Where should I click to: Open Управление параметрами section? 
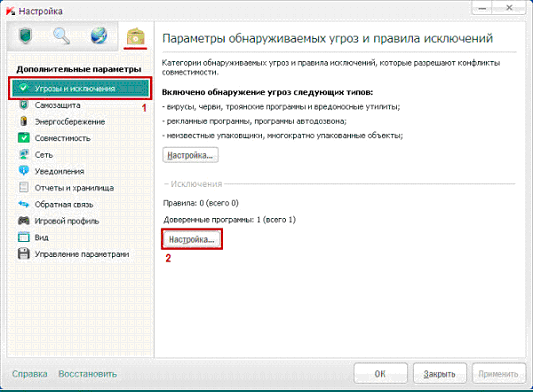(x=82, y=254)
